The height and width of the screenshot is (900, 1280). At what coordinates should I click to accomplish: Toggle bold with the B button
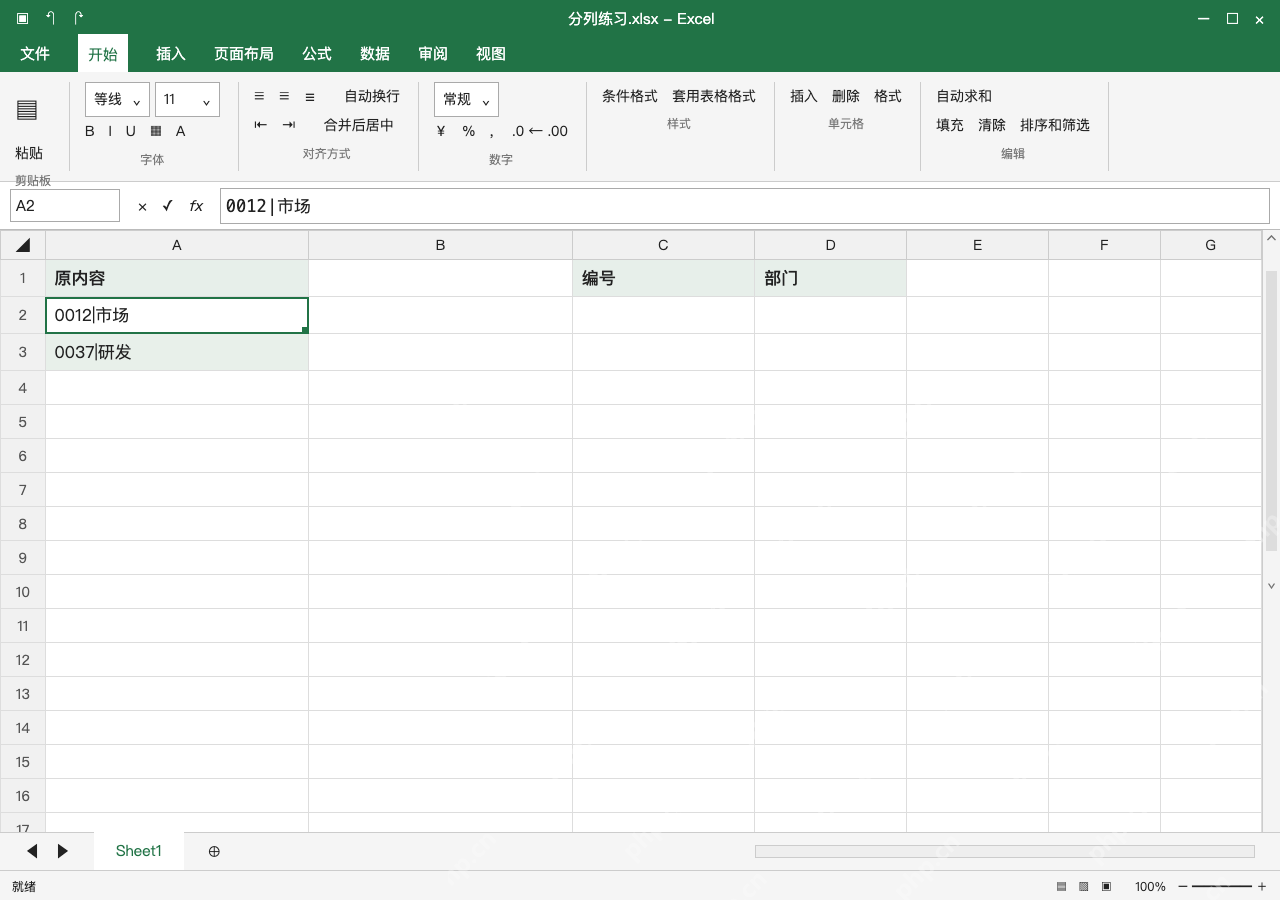coord(90,131)
